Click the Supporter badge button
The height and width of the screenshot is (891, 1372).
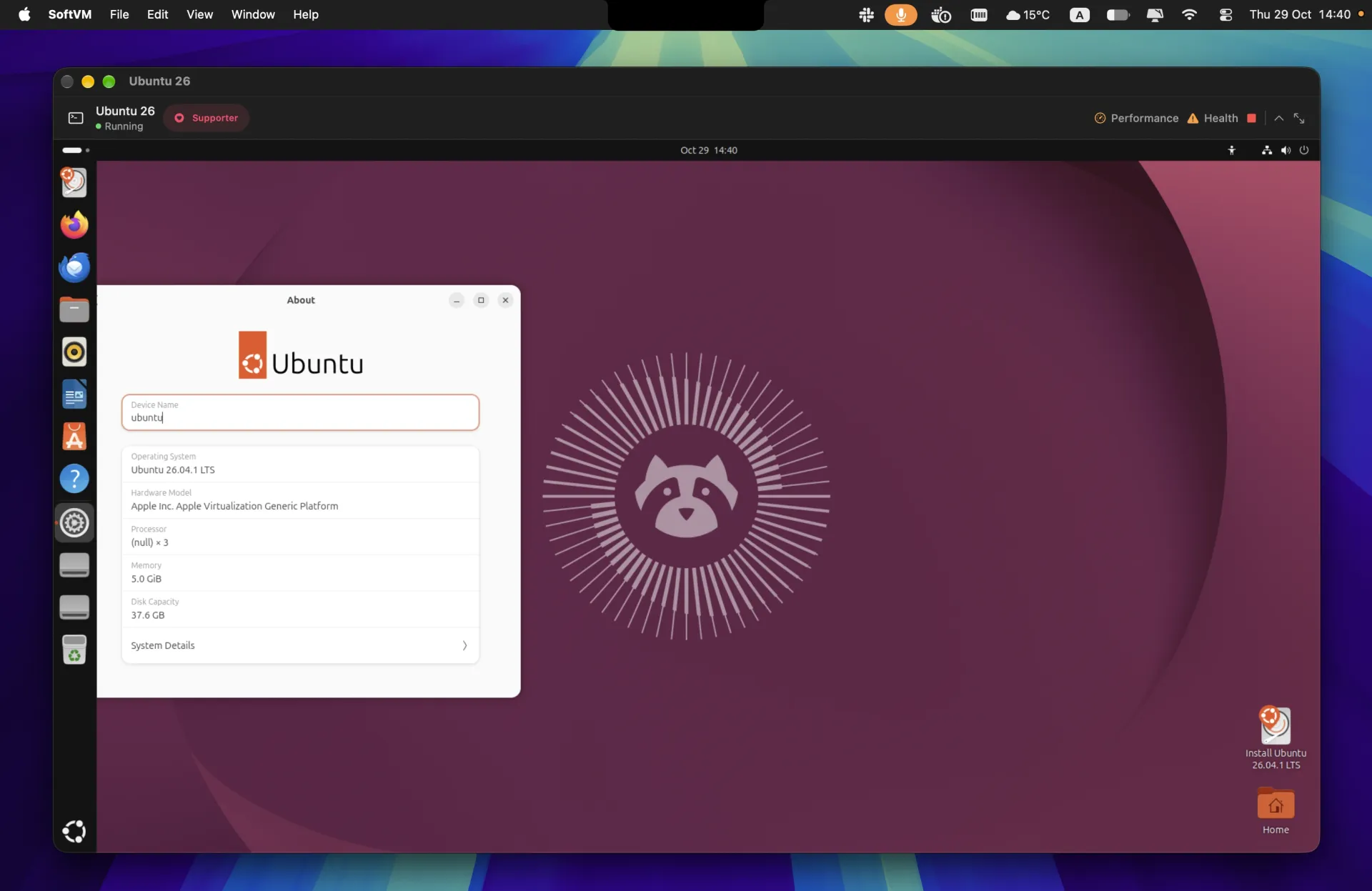[x=207, y=118]
